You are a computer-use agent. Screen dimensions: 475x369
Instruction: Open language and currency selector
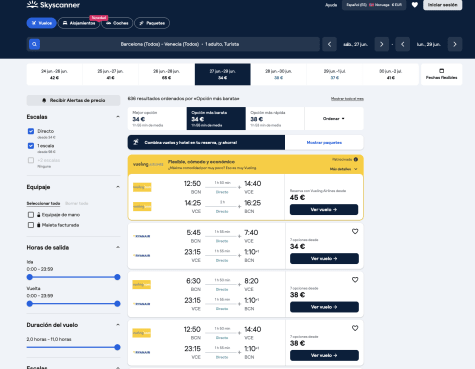coord(374,5)
